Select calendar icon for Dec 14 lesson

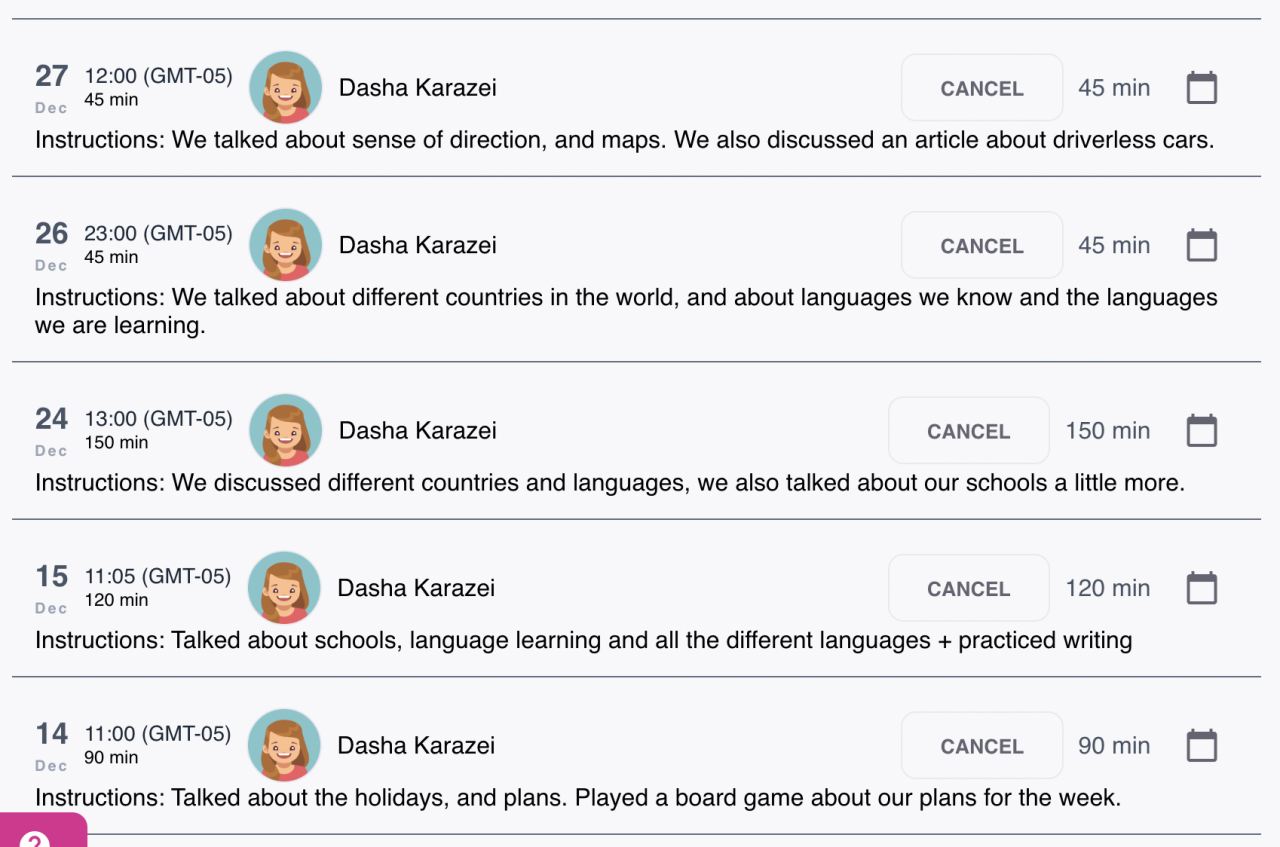click(1201, 746)
